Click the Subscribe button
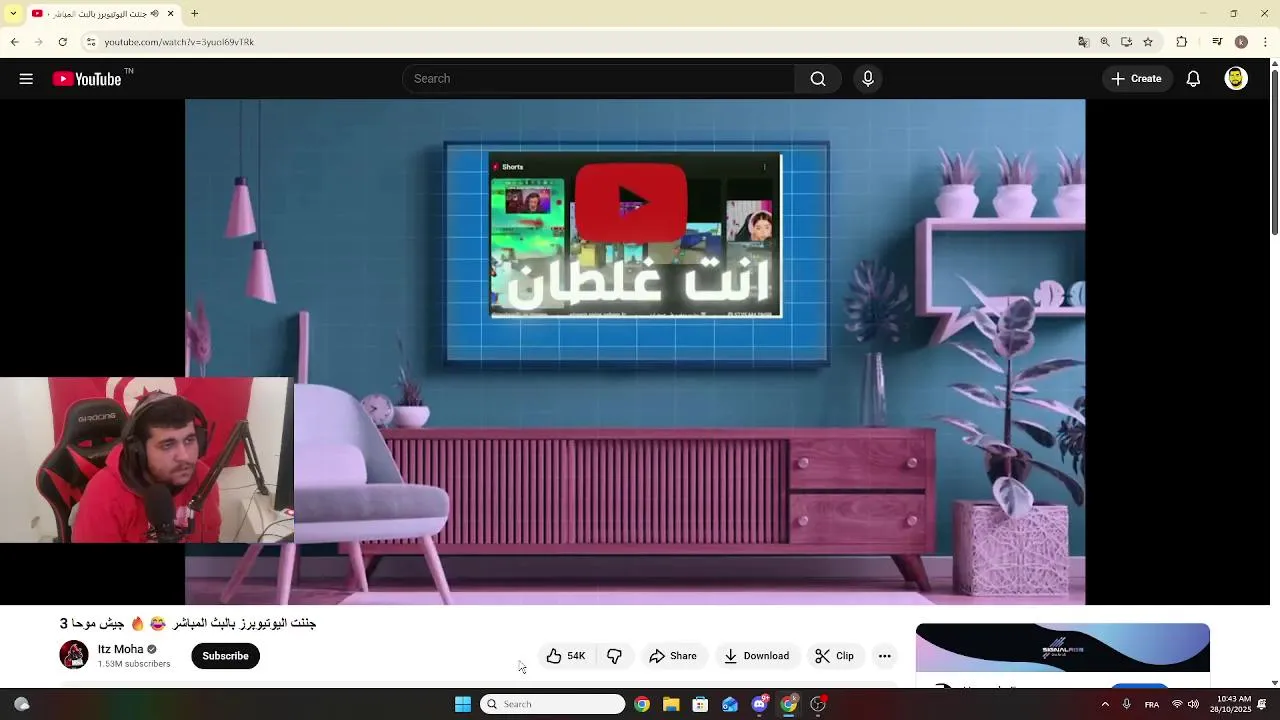 click(x=225, y=656)
